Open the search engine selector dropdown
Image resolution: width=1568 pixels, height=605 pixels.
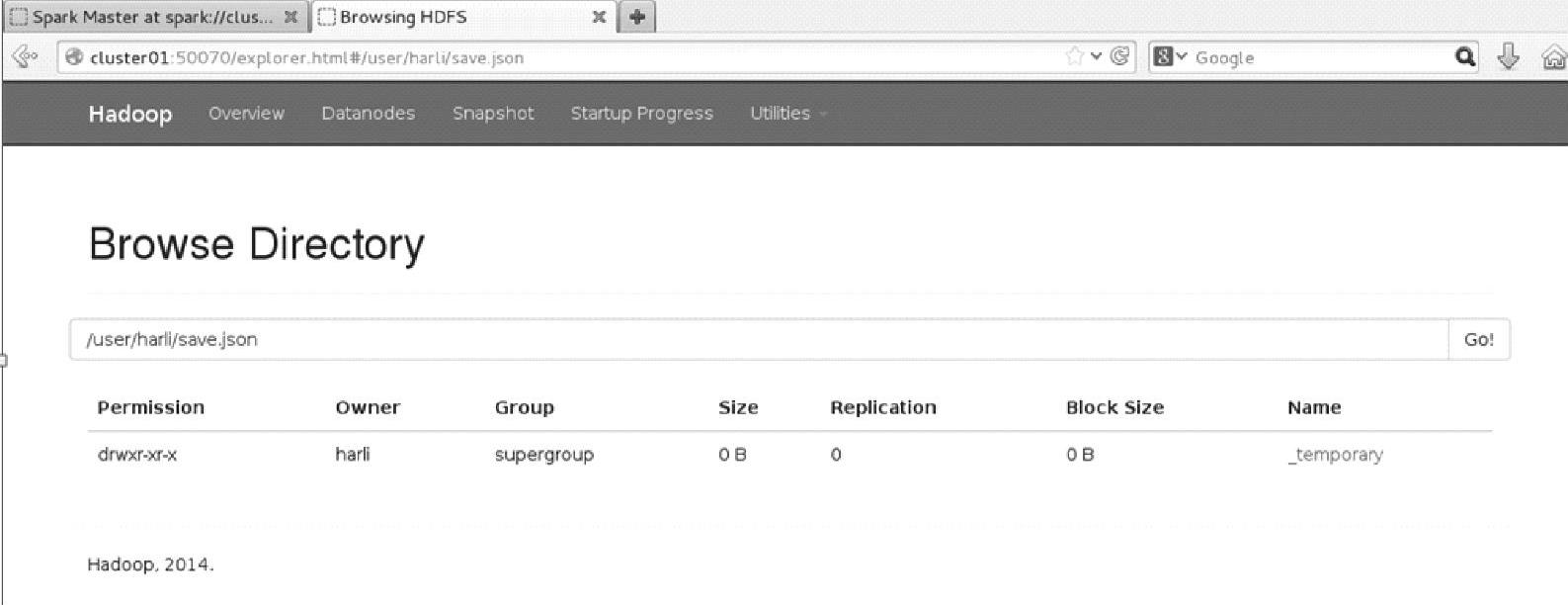tap(1170, 56)
